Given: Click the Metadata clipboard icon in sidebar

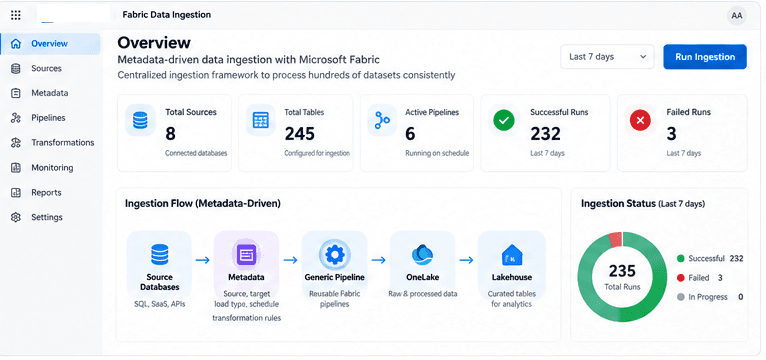Looking at the screenshot, I should [16, 93].
